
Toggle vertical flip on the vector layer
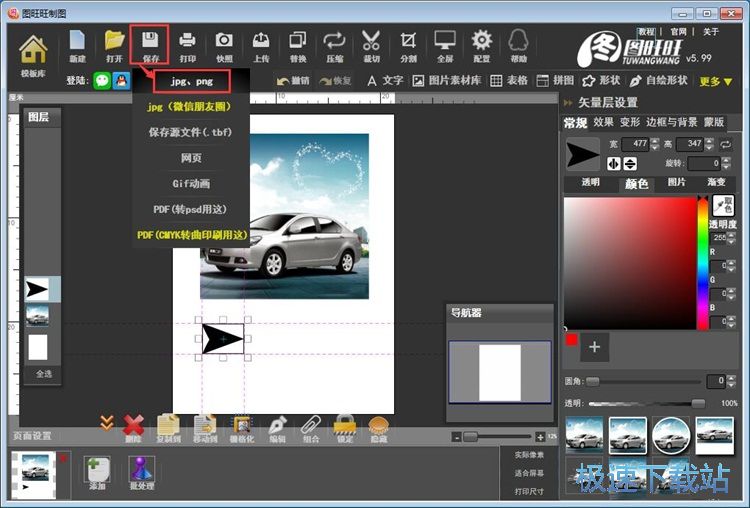630,163
